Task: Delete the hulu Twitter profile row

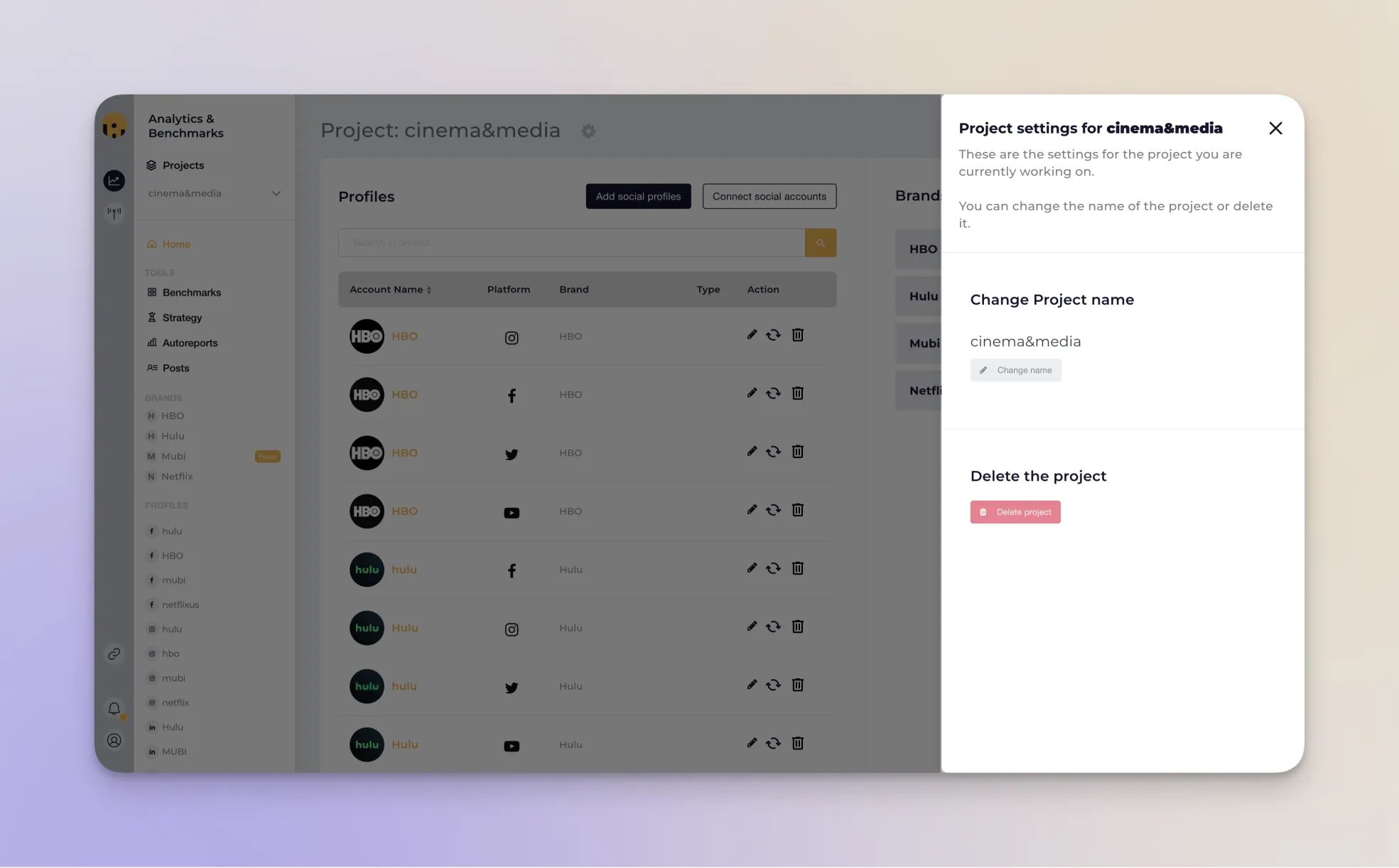Action: (798, 685)
